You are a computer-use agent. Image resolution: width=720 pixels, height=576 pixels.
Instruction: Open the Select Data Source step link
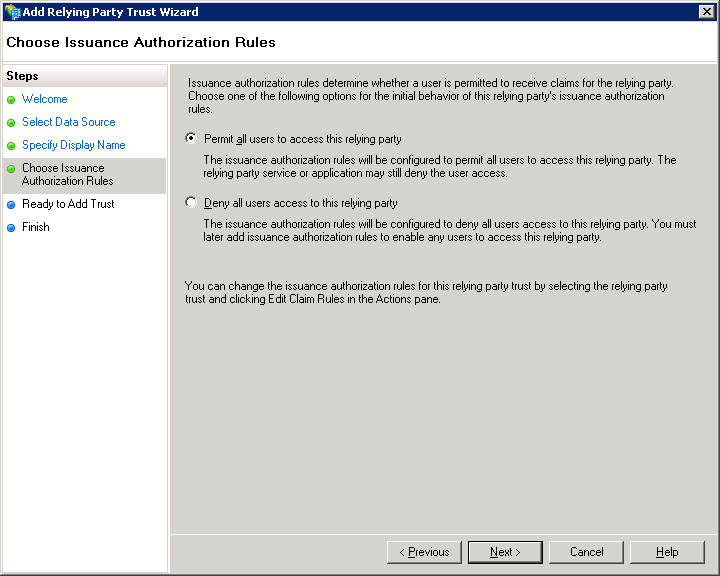pyautogui.click(x=68, y=122)
